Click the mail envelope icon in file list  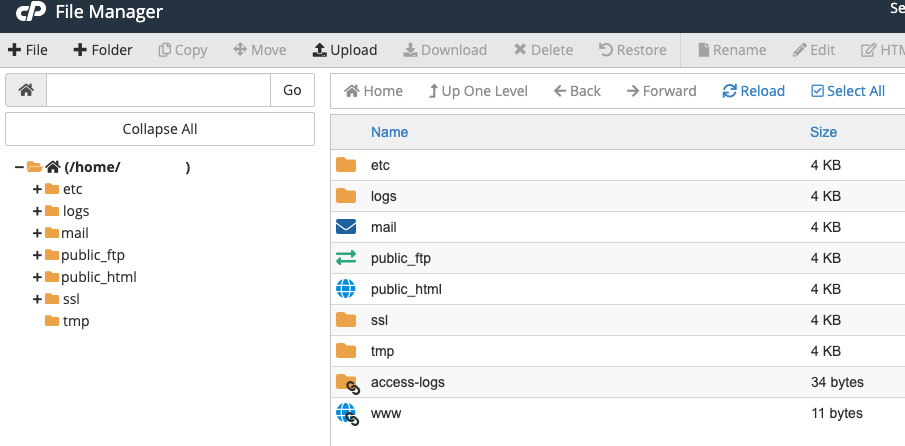tap(346, 227)
